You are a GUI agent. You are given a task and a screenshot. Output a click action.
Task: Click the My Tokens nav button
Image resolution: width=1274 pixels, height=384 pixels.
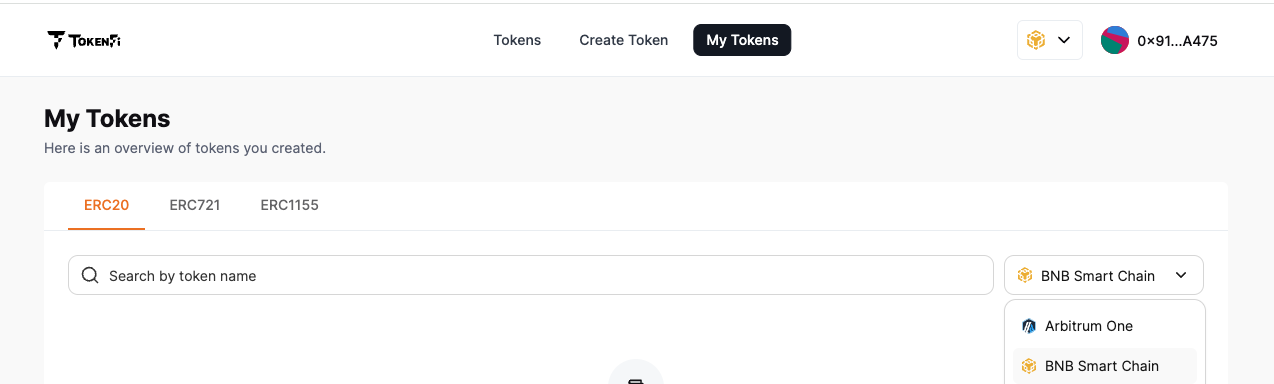pos(742,40)
